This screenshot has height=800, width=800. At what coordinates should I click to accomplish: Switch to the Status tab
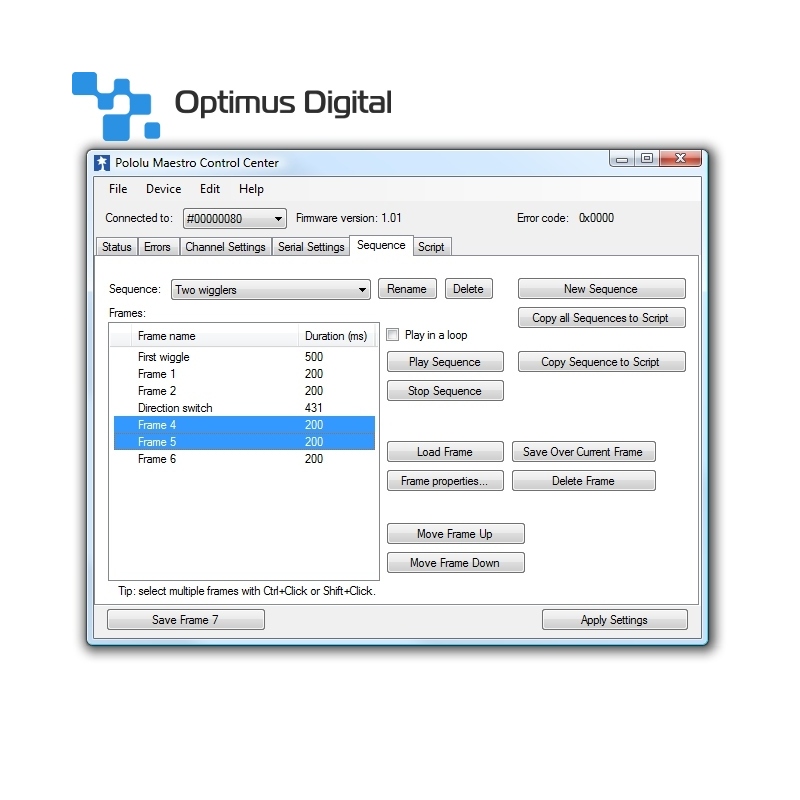pyautogui.click(x=117, y=247)
